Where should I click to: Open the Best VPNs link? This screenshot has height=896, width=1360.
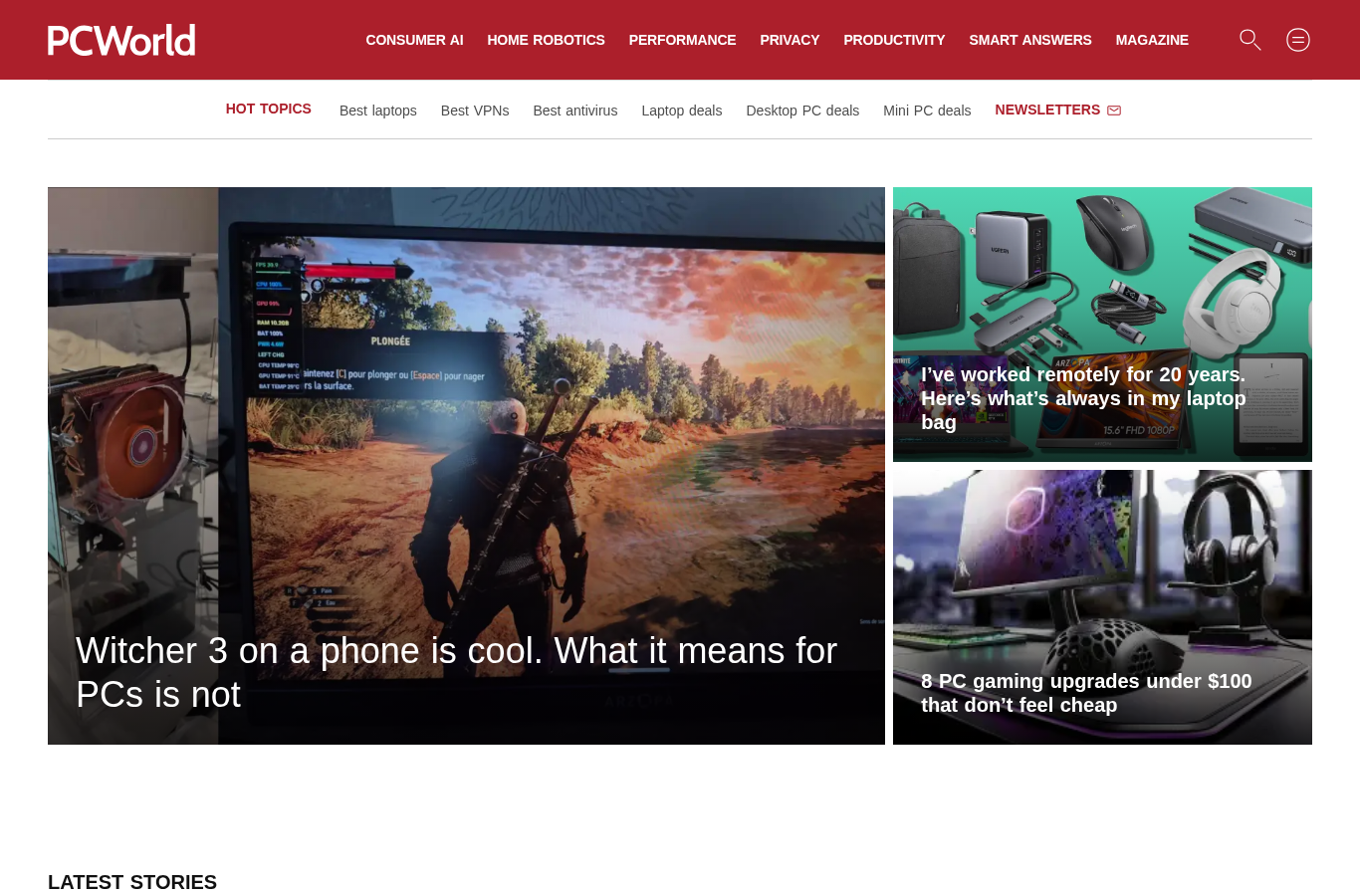coord(475,111)
